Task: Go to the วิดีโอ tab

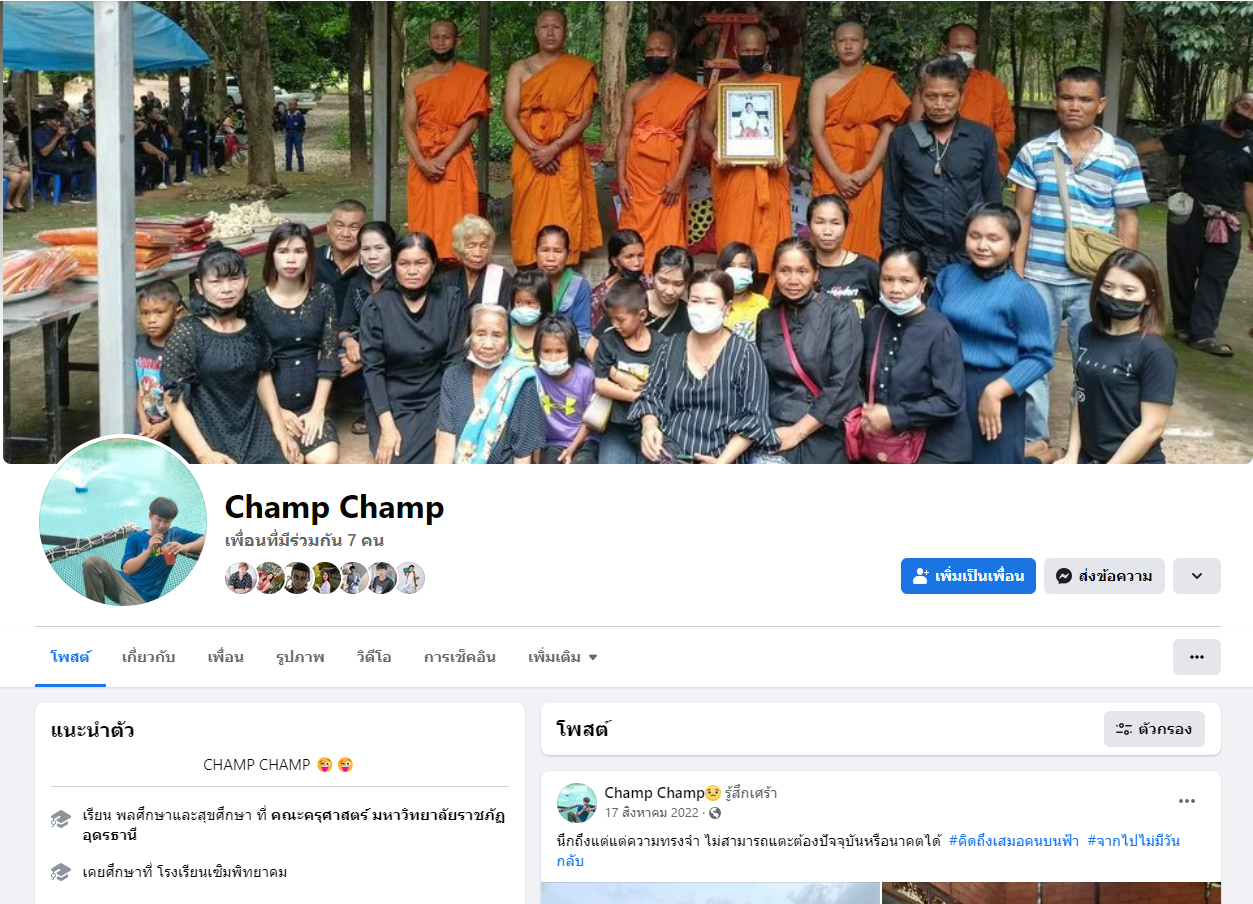Action: coord(374,657)
